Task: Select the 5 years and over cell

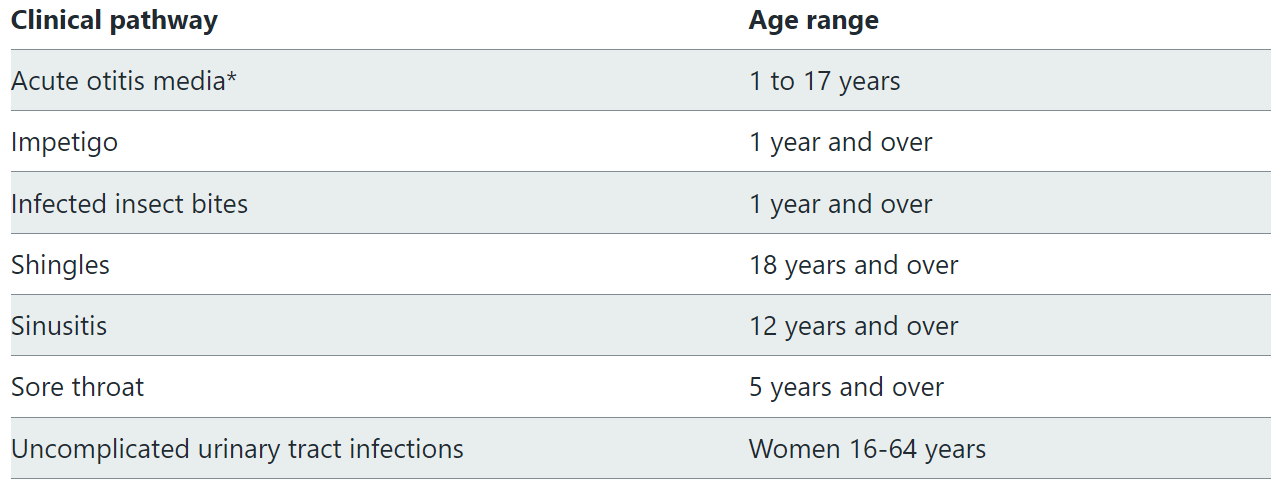Action: click(x=846, y=387)
